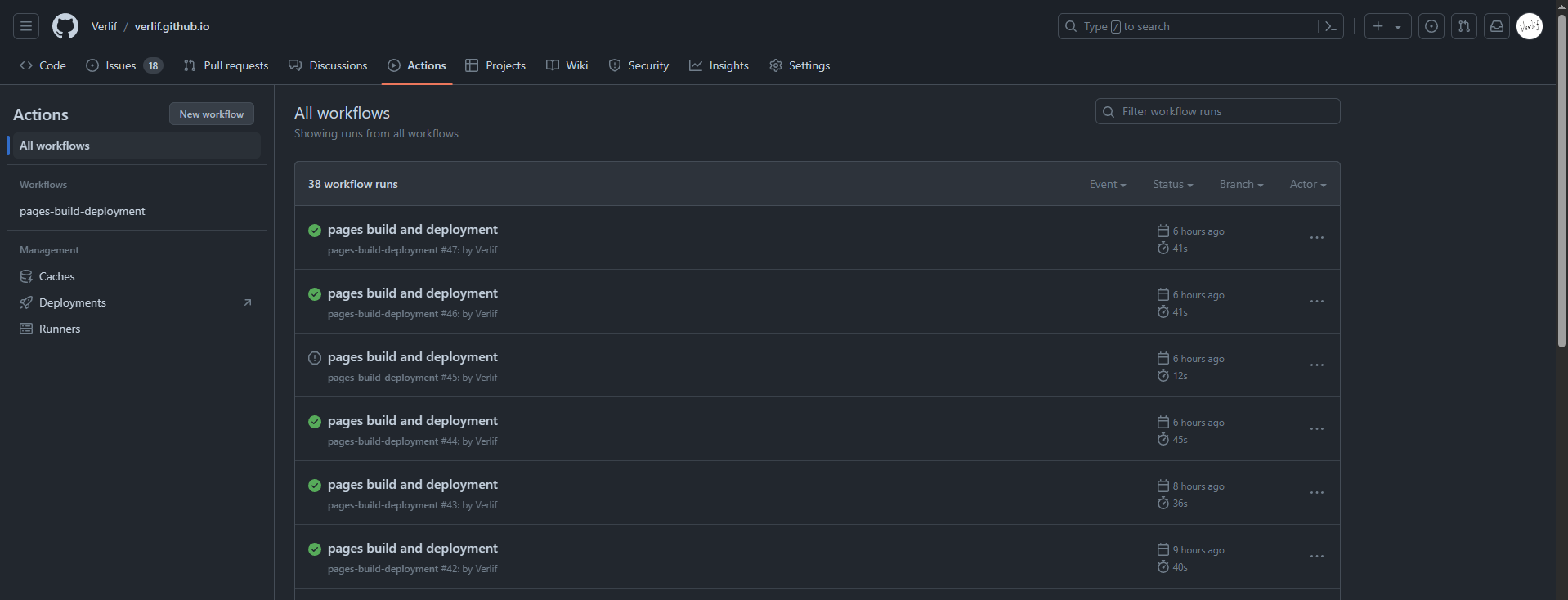Click the GitHub logo home icon
Image resolution: width=1568 pixels, height=600 pixels.
click(x=65, y=26)
